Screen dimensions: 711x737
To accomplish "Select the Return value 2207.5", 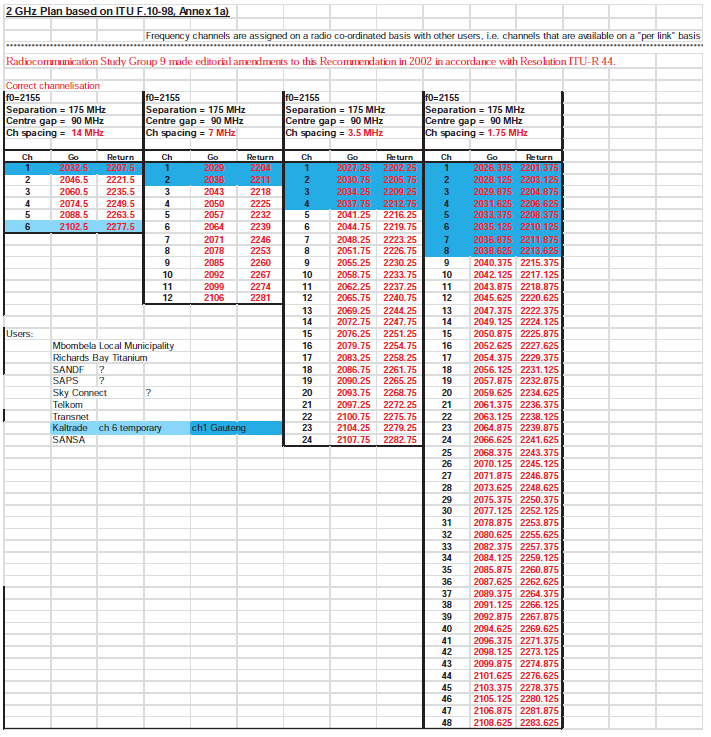I will coord(120,168).
